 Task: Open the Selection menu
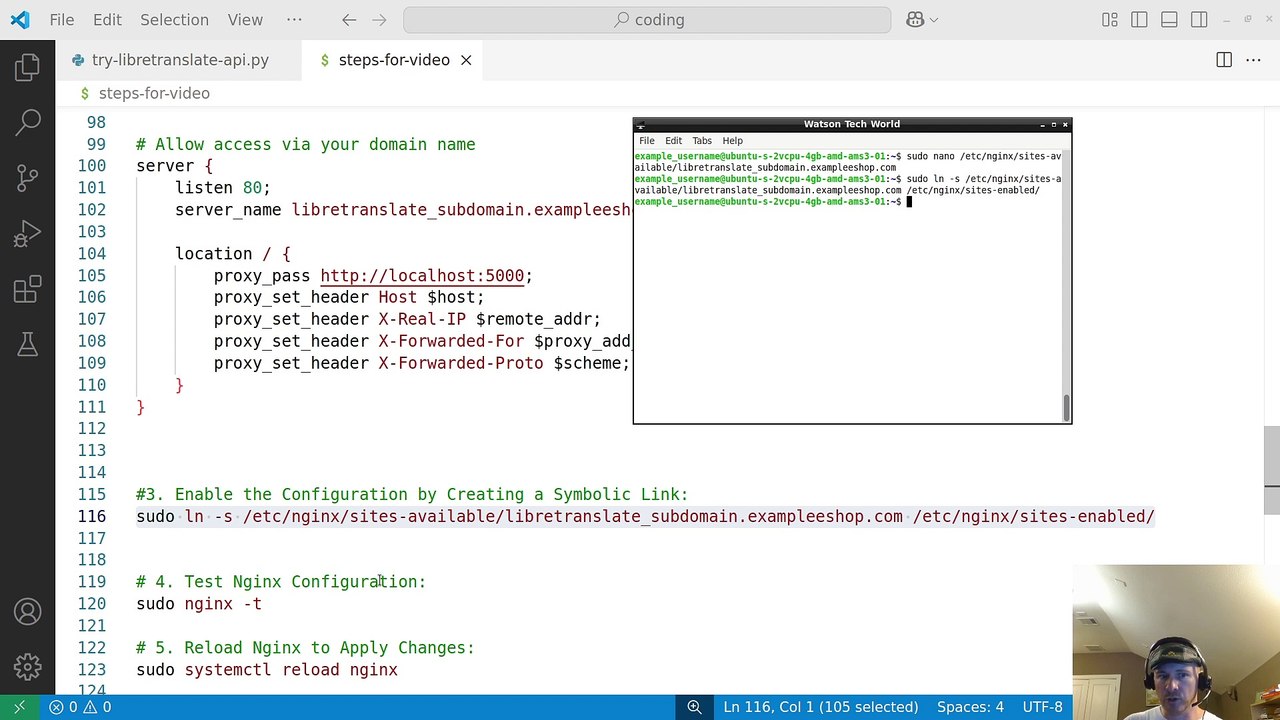pyautogui.click(x=174, y=20)
